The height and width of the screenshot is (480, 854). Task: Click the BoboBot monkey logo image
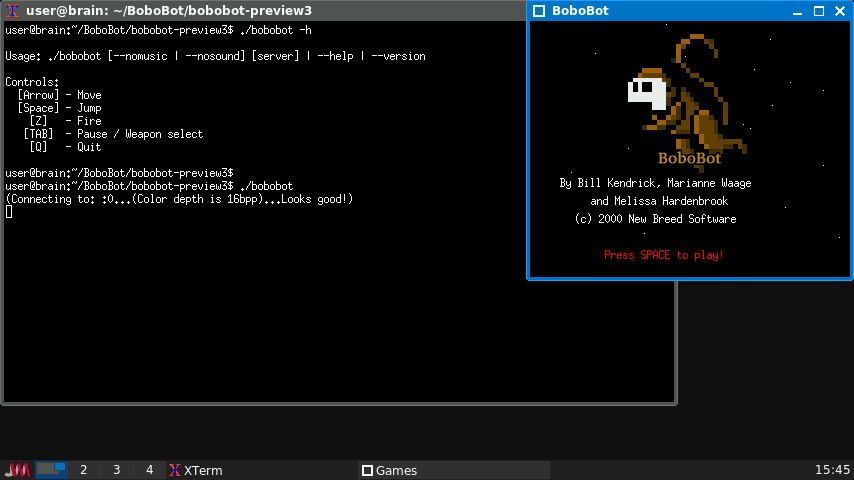click(x=683, y=93)
